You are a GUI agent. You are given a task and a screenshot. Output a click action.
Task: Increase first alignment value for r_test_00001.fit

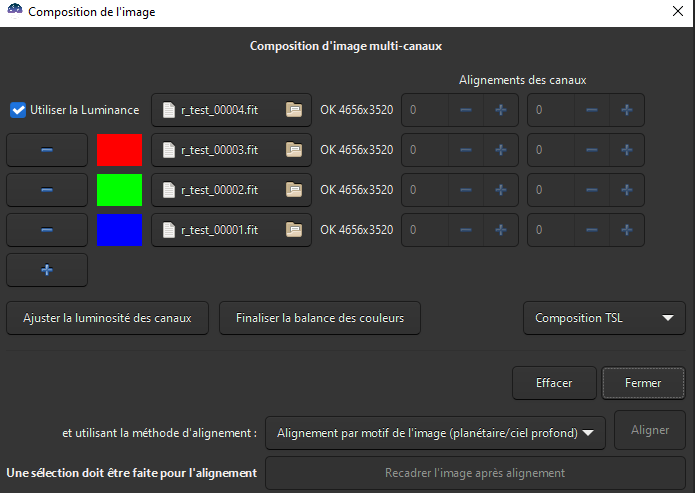(x=501, y=230)
